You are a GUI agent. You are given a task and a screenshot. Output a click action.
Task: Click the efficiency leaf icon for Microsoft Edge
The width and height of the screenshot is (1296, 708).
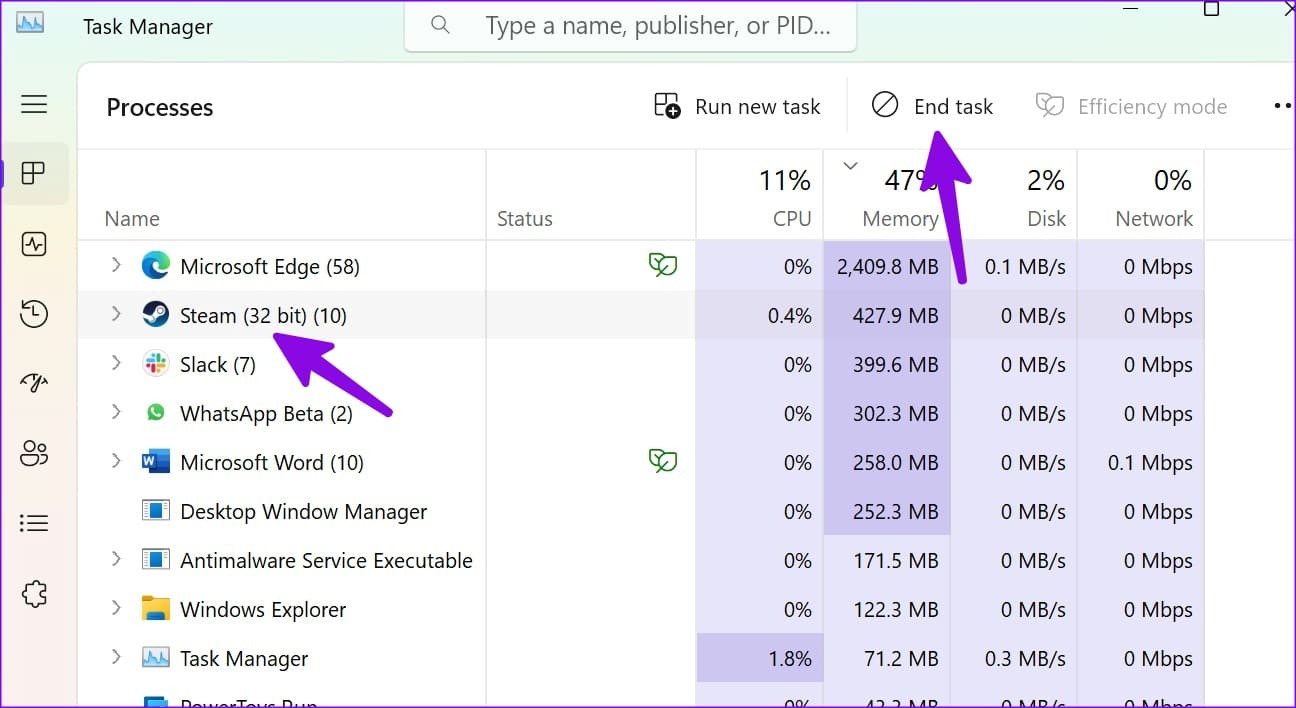pyautogui.click(x=663, y=265)
